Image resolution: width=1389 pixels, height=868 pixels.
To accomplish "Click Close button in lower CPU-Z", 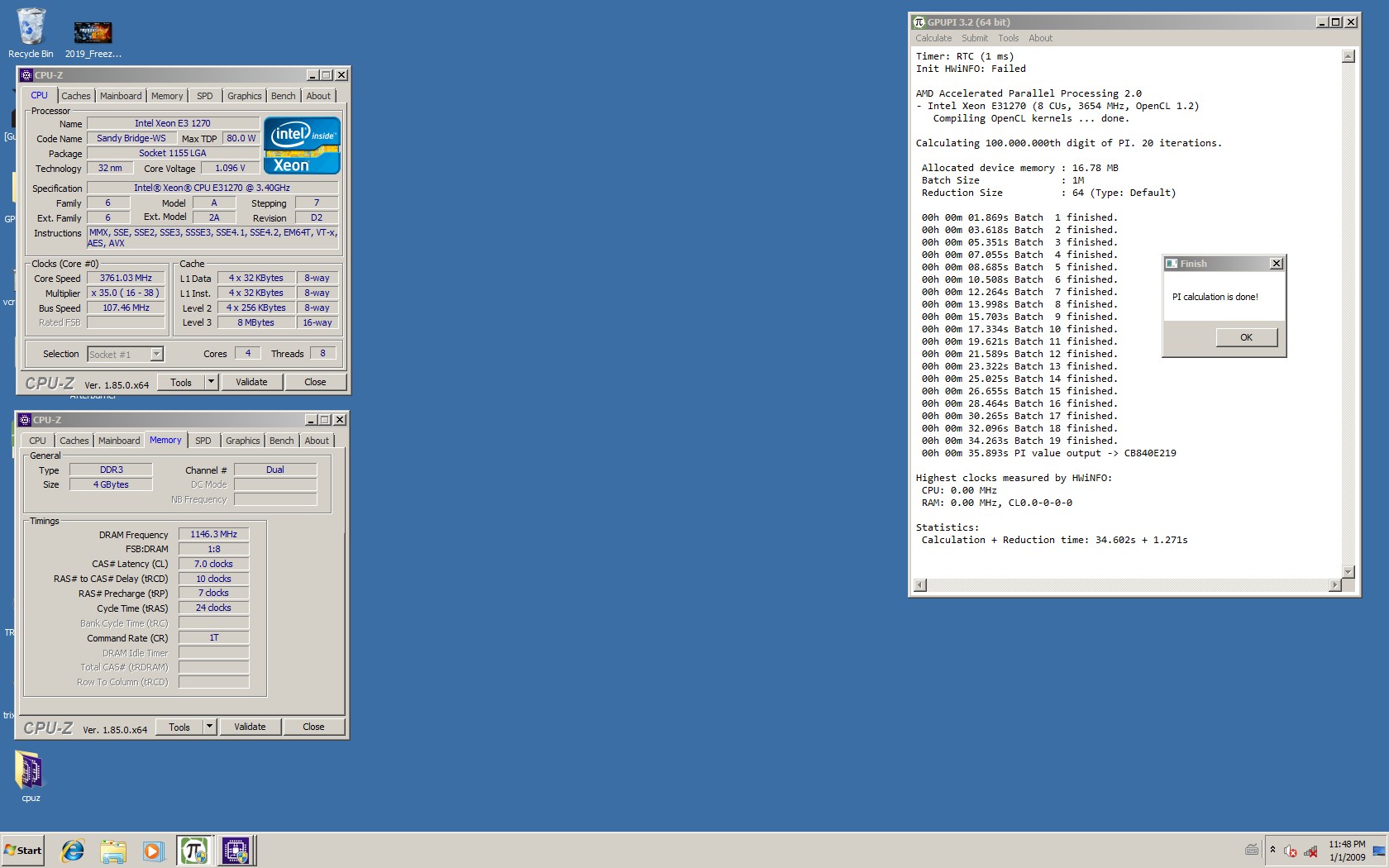I will 313,727.
